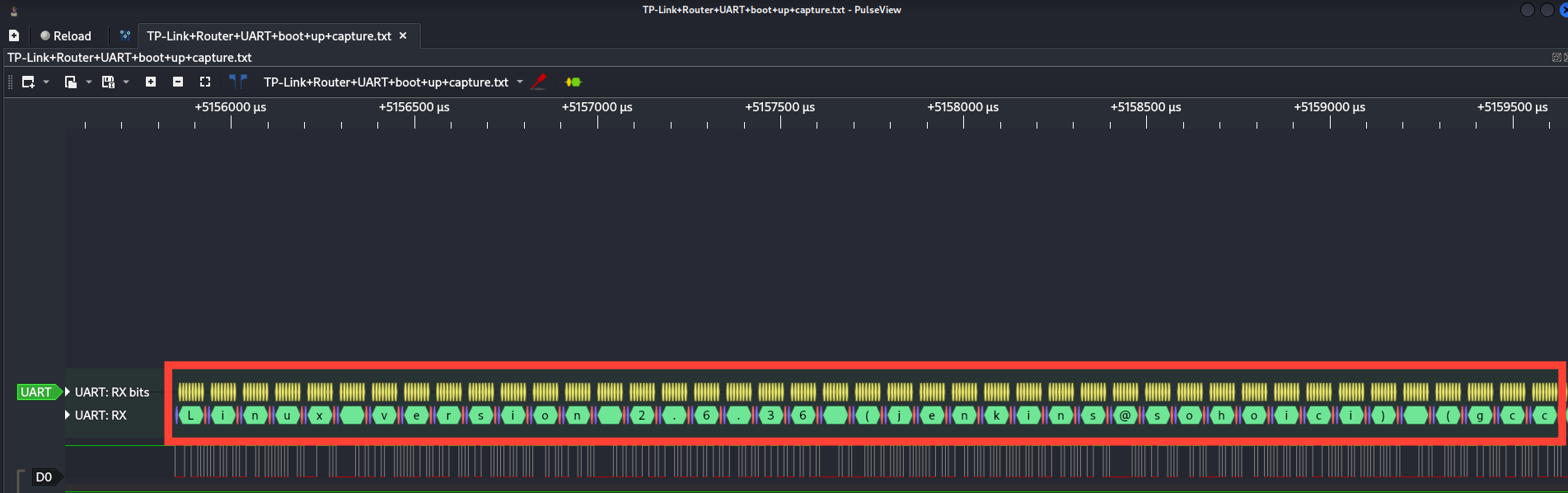Image resolution: width=1568 pixels, height=493 pixels.
Task: Toggle the blue cursors icon
Action: (x=237, y=81)
